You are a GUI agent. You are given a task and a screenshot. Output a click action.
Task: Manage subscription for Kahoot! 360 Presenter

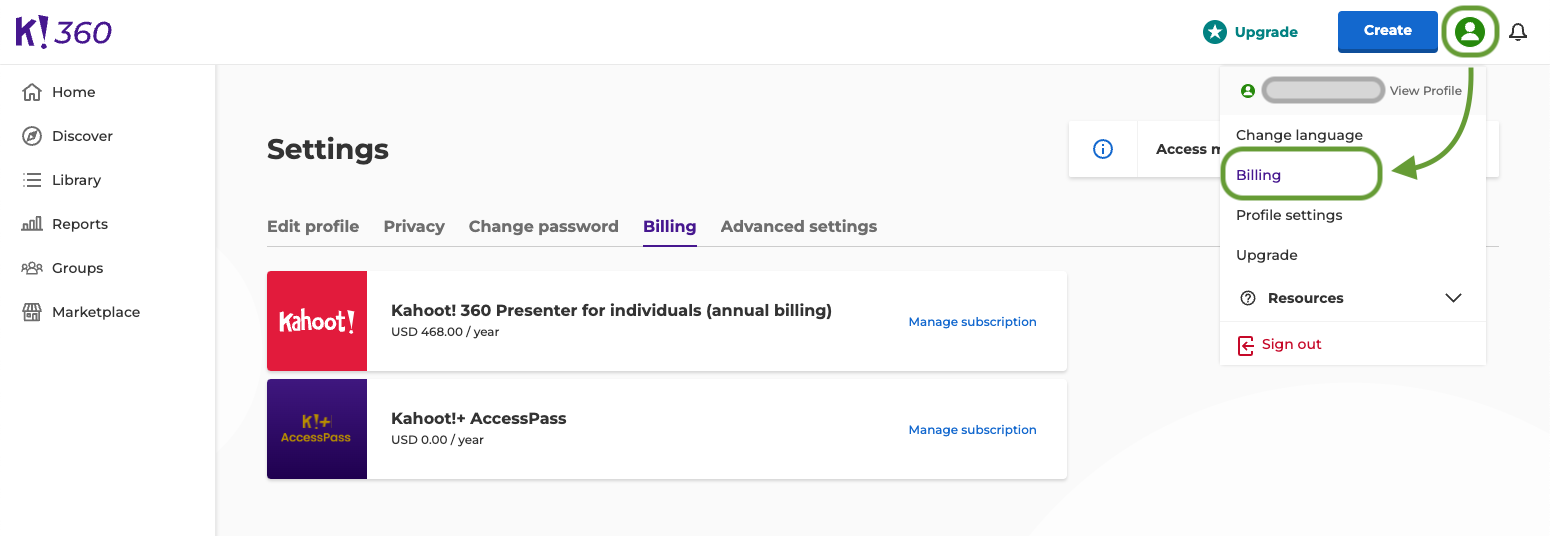point(972,322)
